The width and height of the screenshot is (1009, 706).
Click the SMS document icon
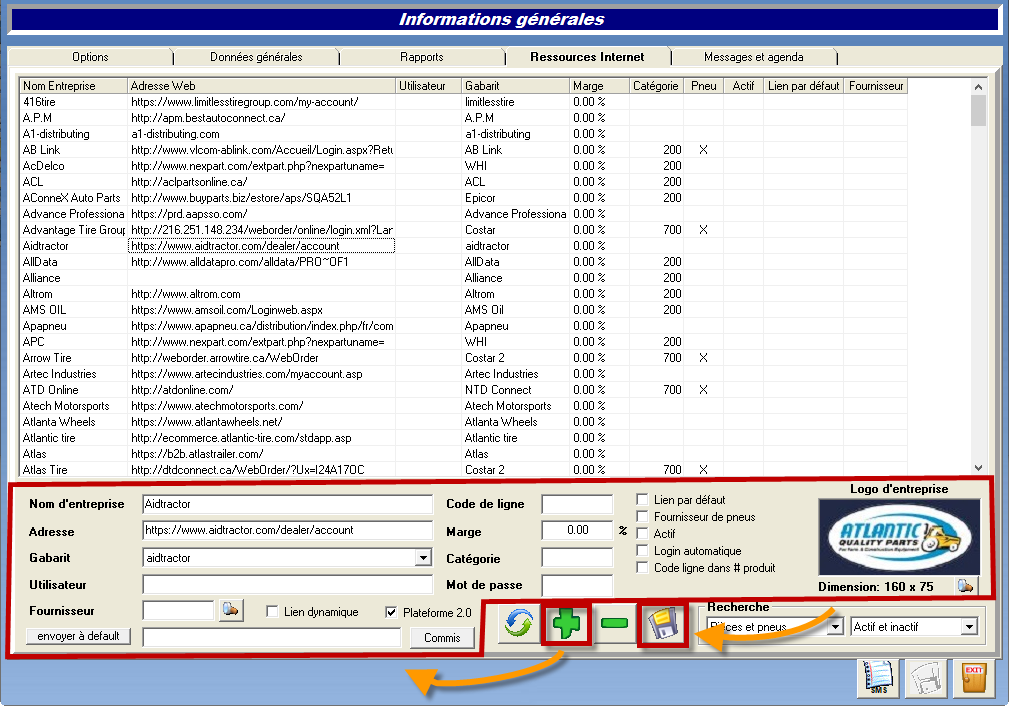(878, 677)
